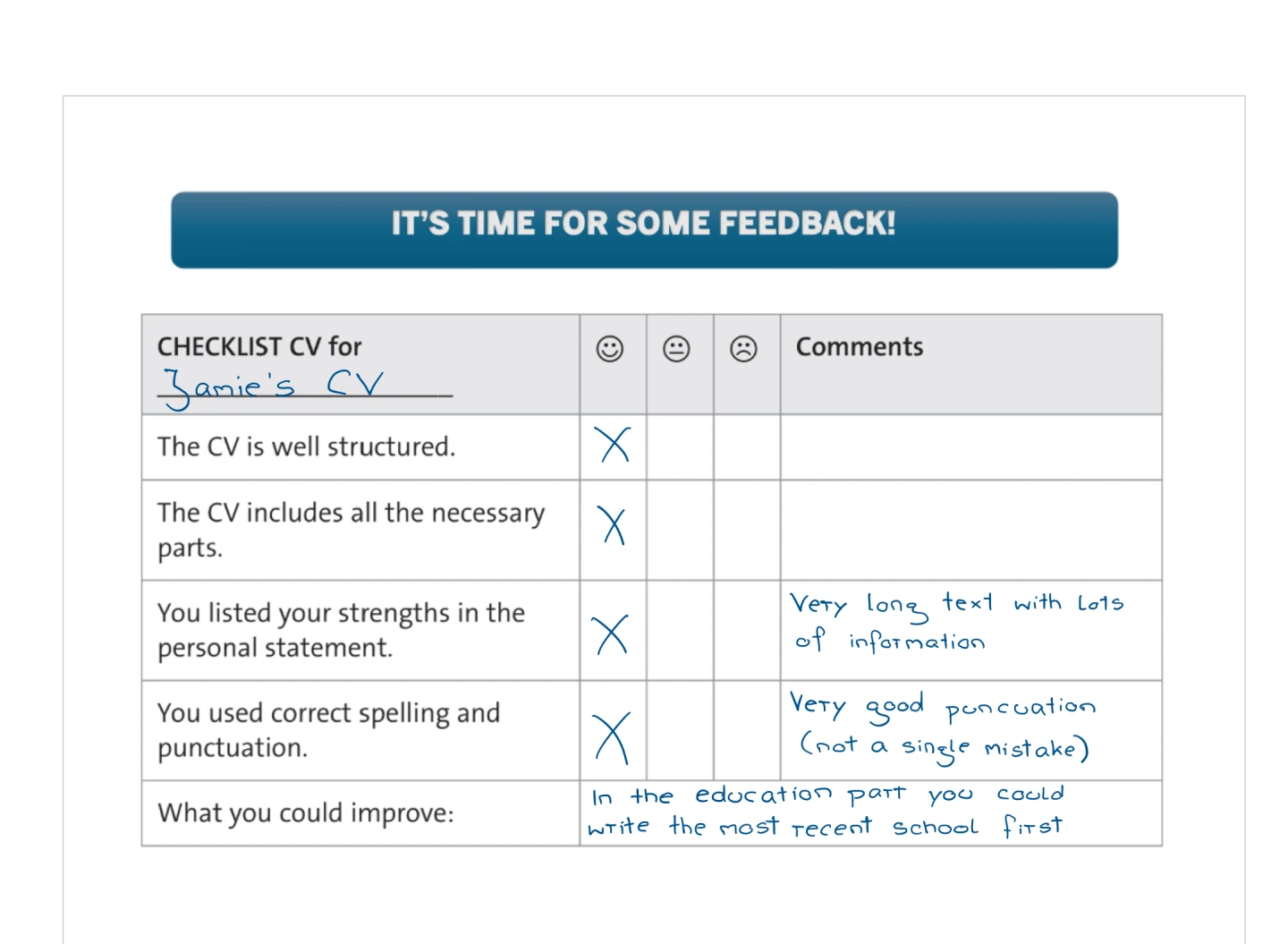Click empty comments cell for "well structured" row
1288x944 pixels.
tap(970, 447)
